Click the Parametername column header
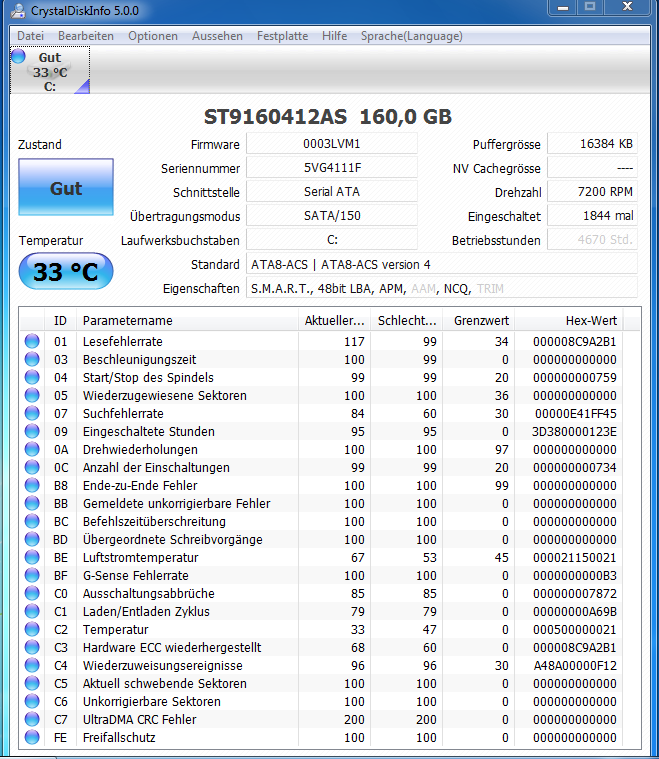Image resolution: width=659 pixels, height=759 pixels. point(187,320)
